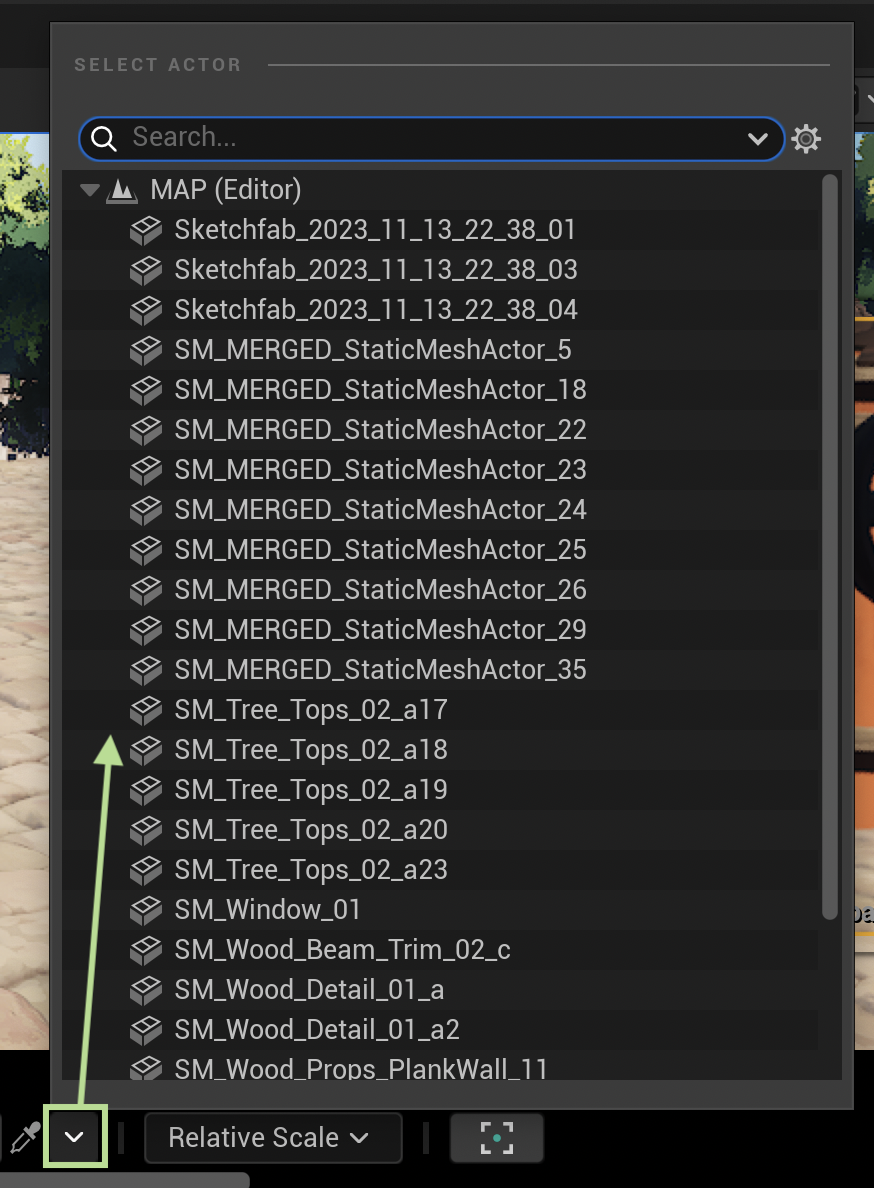The height and width of the screenshot is (1188, 874).
Task: Click the mesh icon beside SM_Tree_Tops_02_a23
Action: [x=146, y=870]
